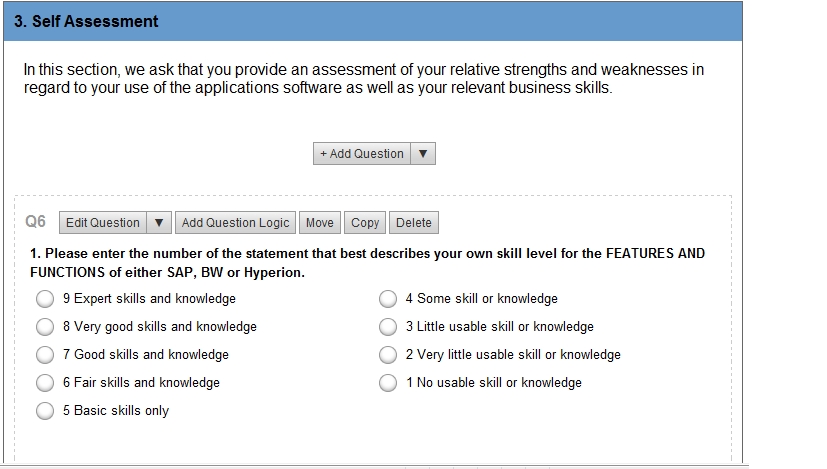Open Add Question Logic
The image size is (827, 469).
(235, 223)
